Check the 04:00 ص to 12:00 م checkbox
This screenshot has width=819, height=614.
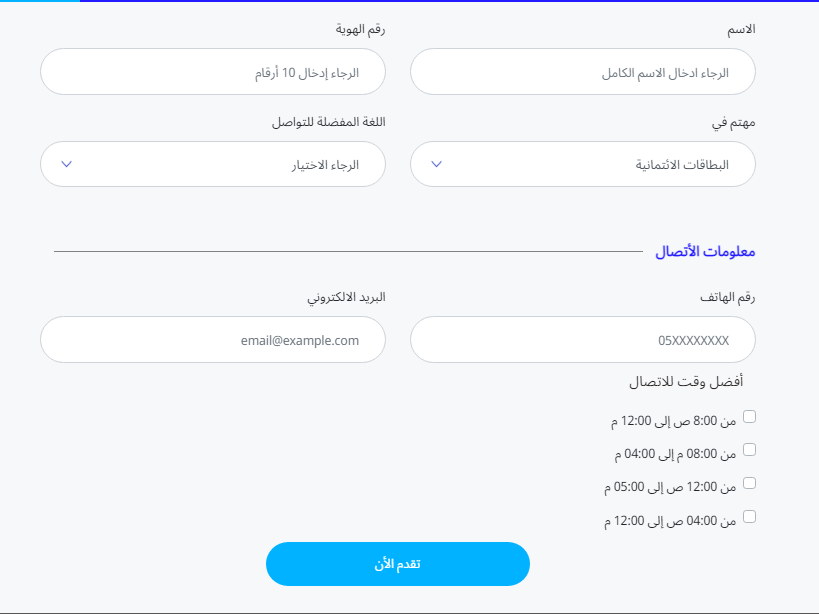point(750,516)
